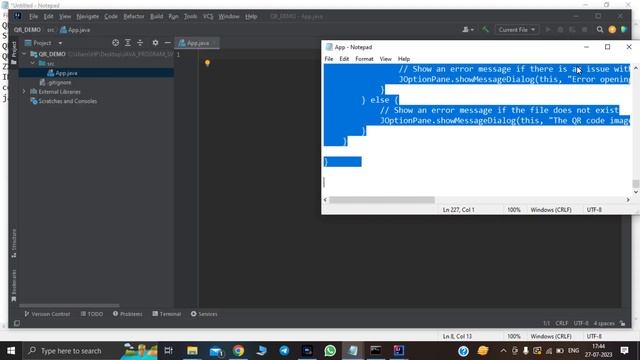This screenshot has height=360, width=640.
Task: Open IntelliJ Navigate menu
Action: 87,16
